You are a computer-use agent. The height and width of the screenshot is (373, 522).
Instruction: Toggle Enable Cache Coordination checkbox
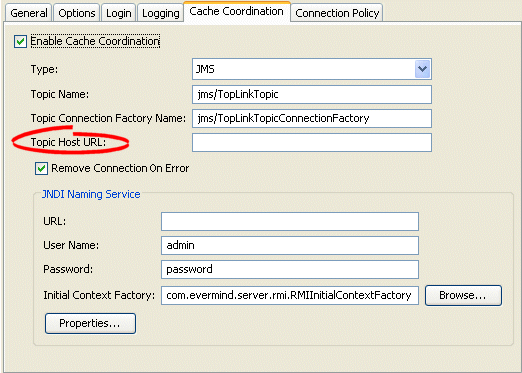coord(20,42)
